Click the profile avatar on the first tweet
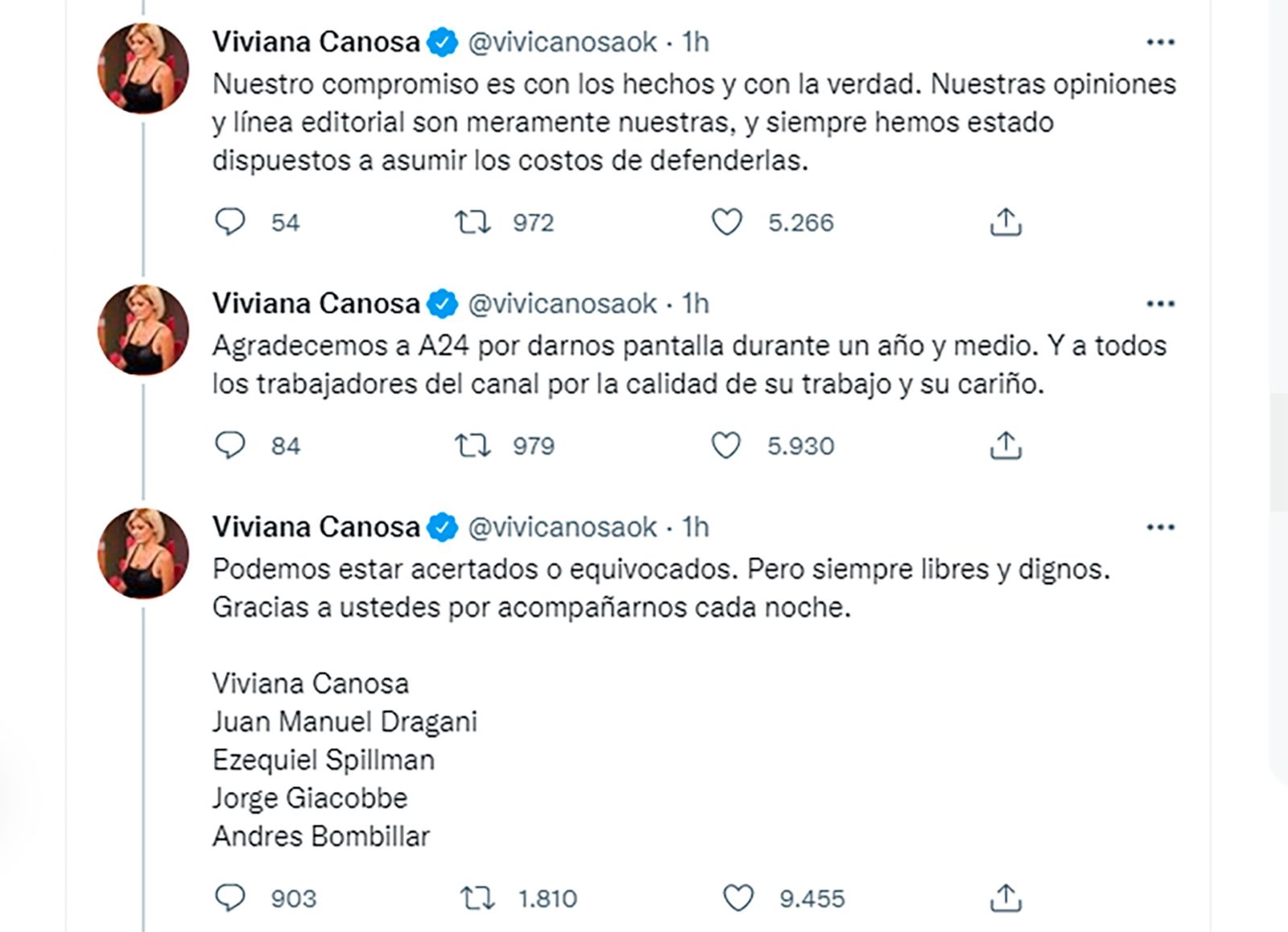The width and height of the screenshot is (1288, 932). coord(143,68)
